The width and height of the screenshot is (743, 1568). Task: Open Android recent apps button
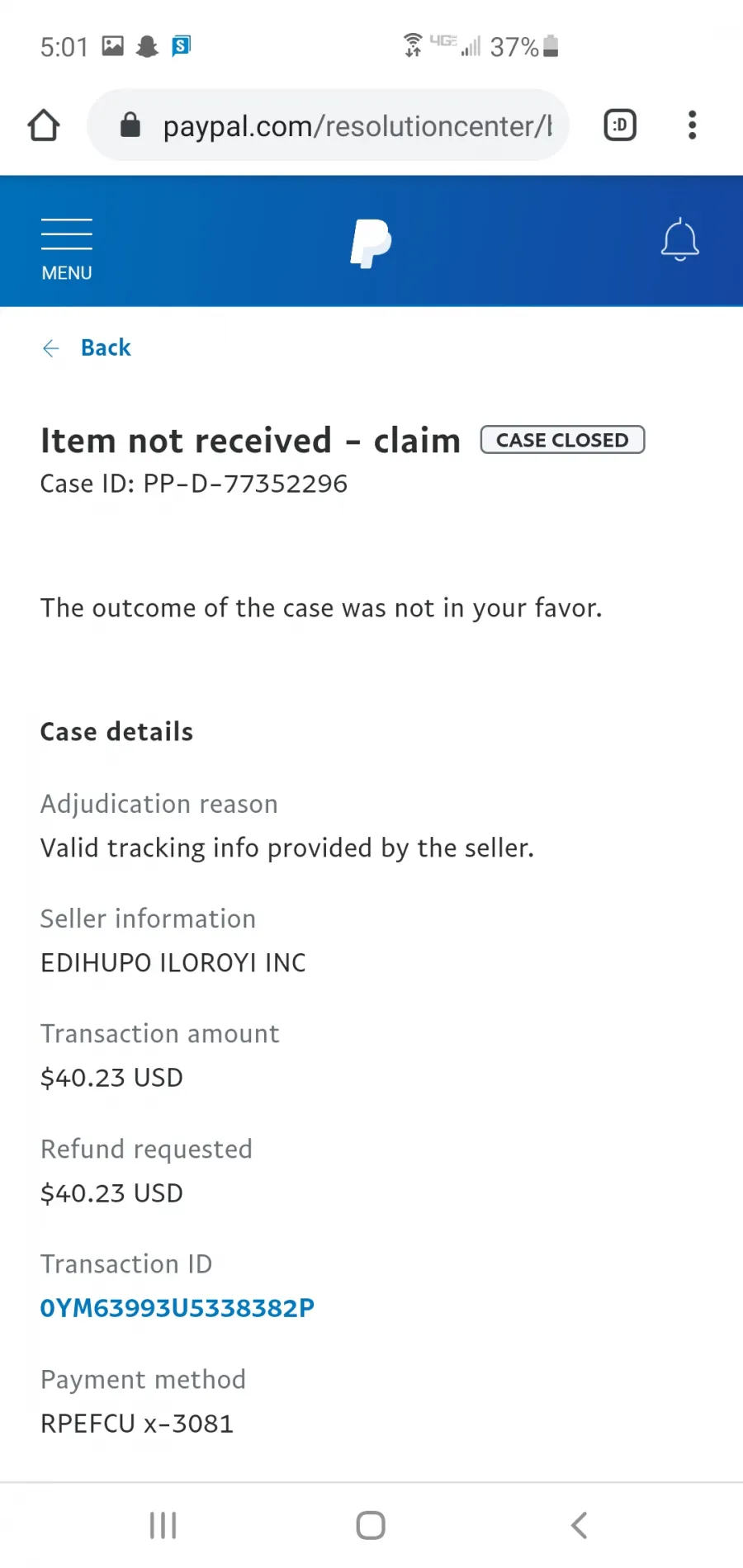point(163,1525)
